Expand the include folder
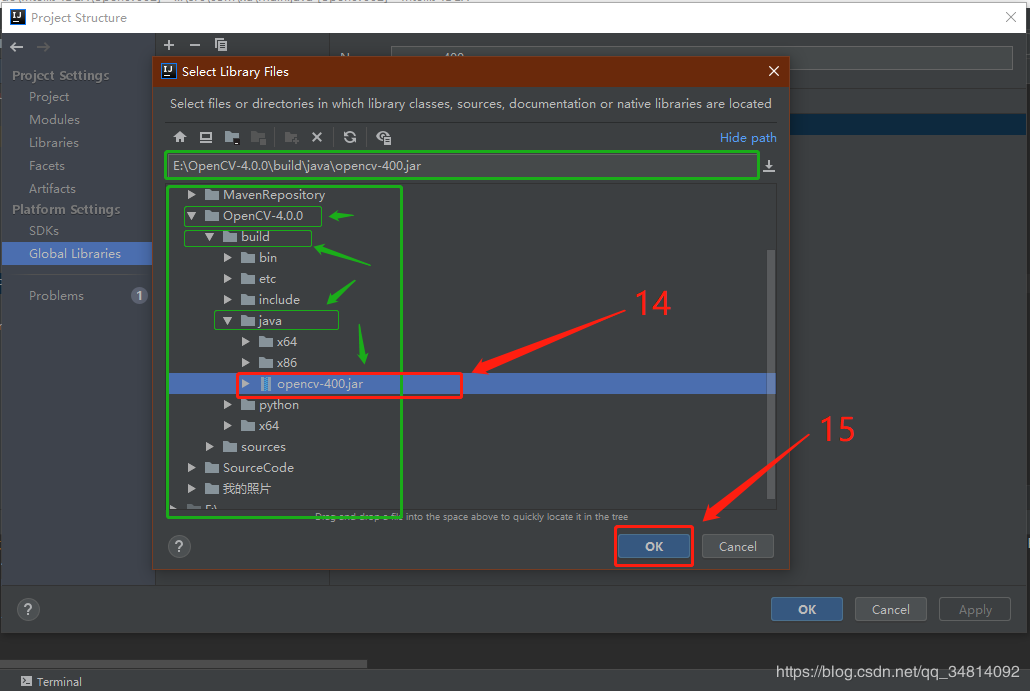This screenshot has height=691, width=1030. pos(227,300)
